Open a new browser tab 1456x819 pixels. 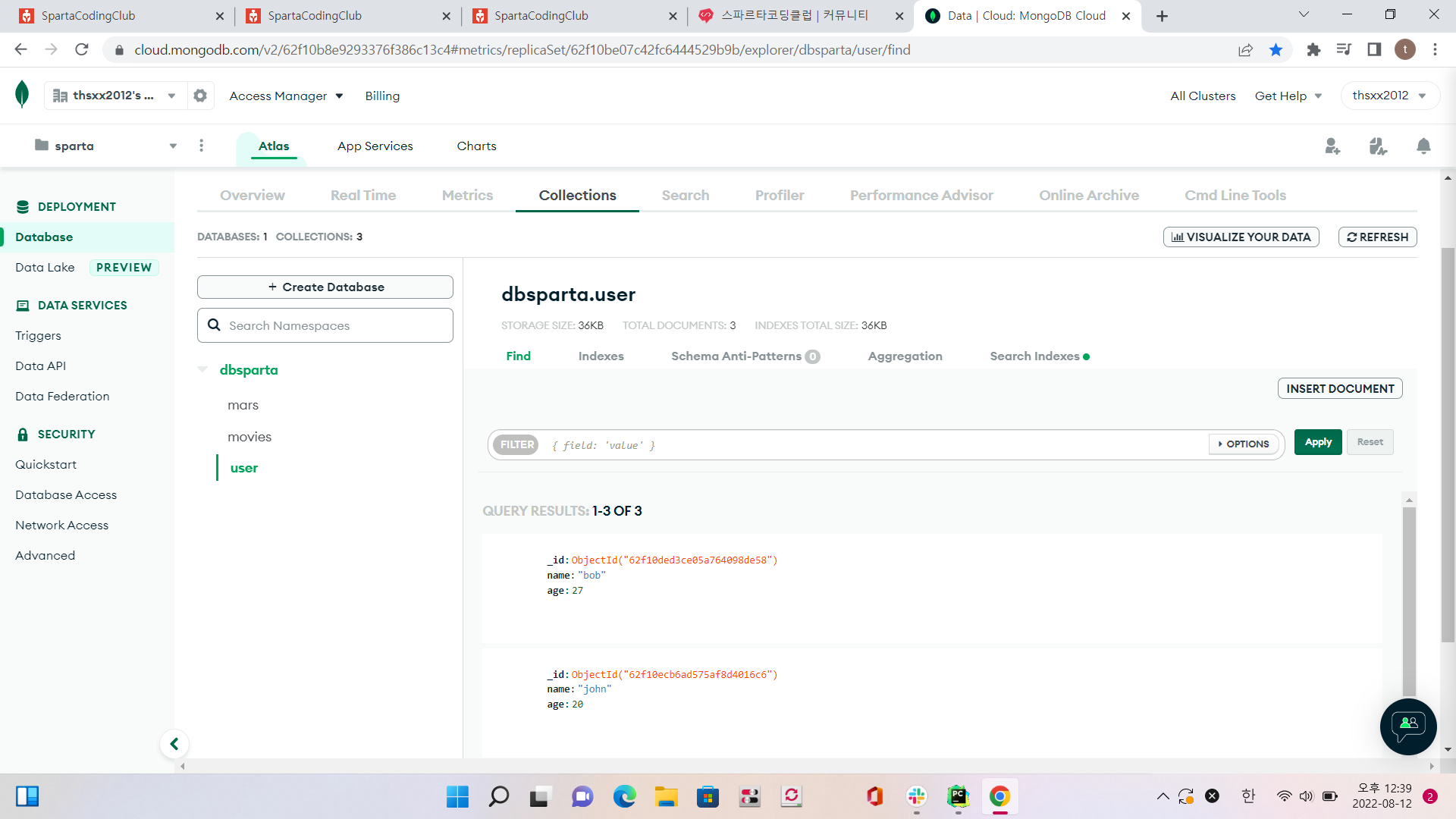click(1162, 16)
